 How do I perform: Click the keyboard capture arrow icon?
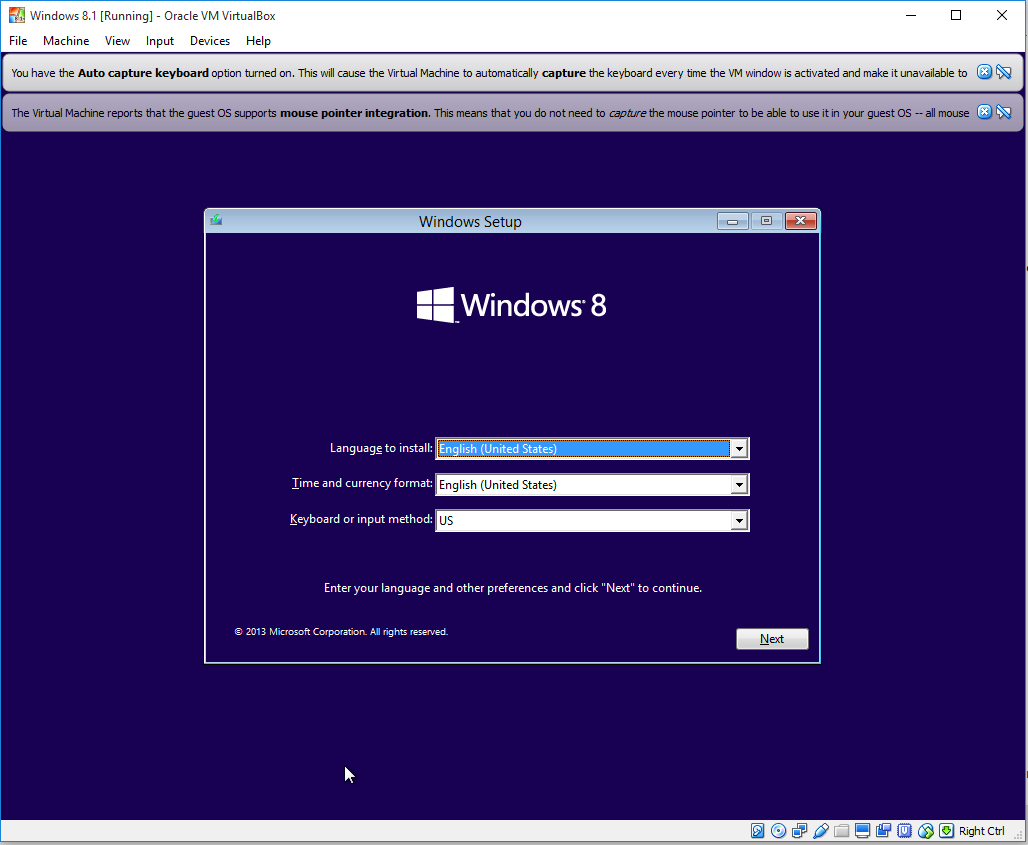pos(946,830)
